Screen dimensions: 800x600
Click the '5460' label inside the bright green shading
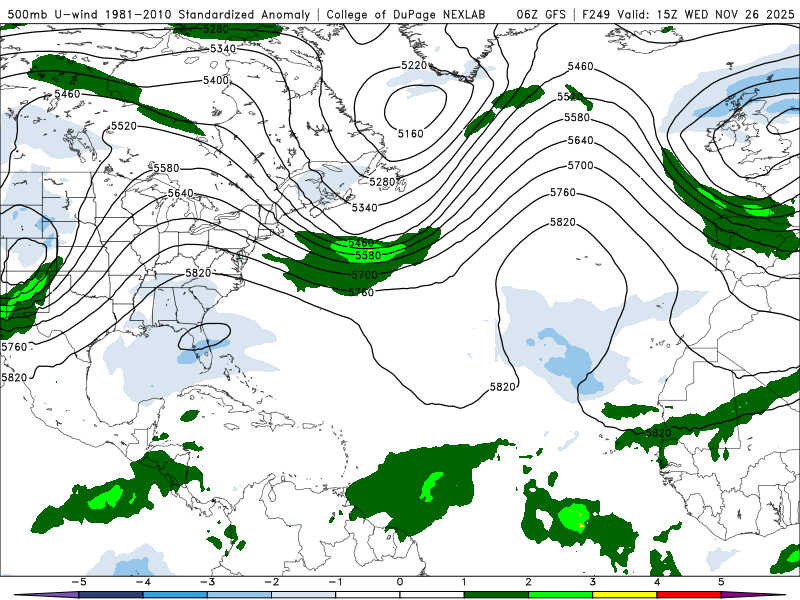(x=361, y=243)
